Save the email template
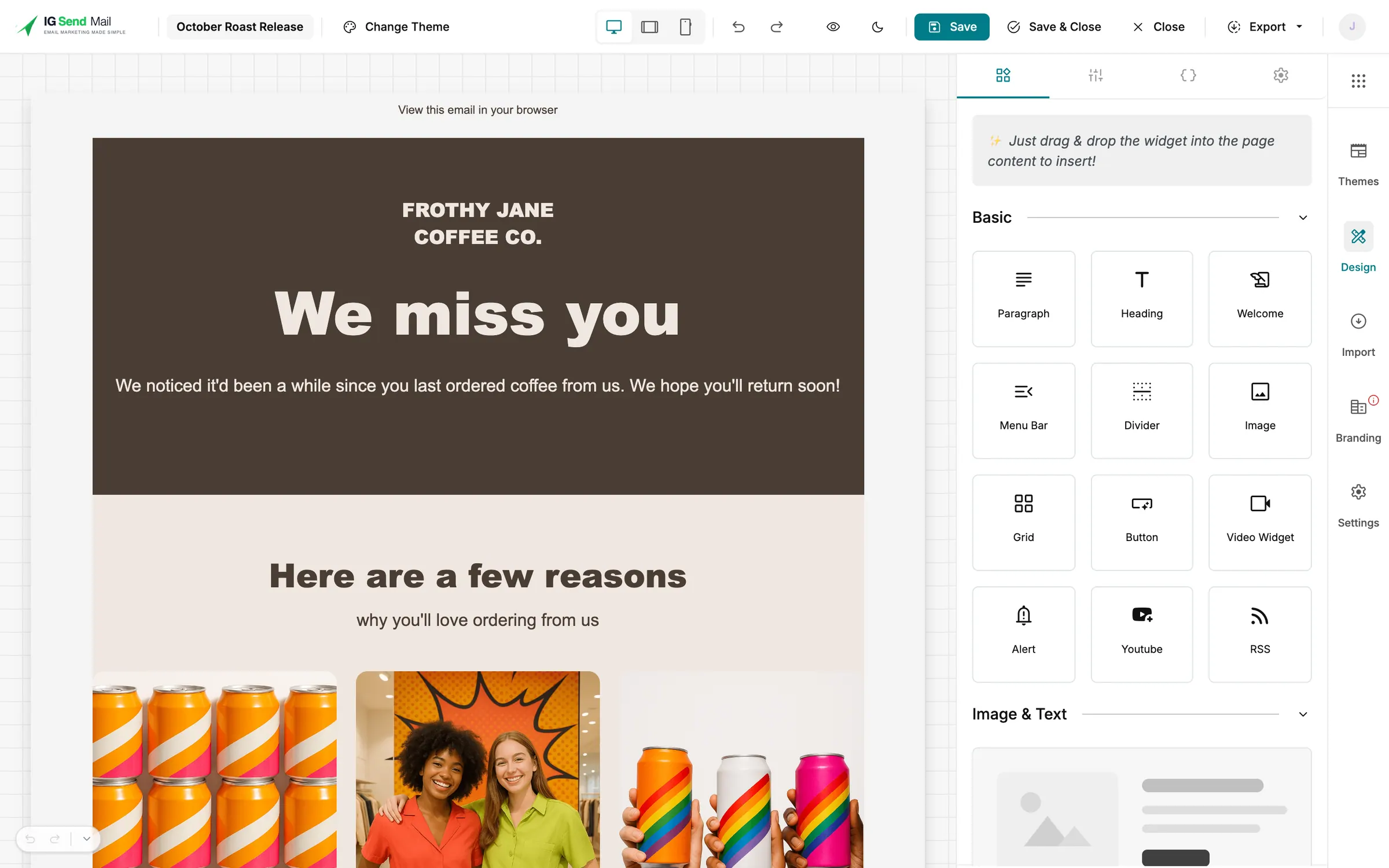This screenshot has height=868, width=1389. pyautogui.click(x=951, y=27)
